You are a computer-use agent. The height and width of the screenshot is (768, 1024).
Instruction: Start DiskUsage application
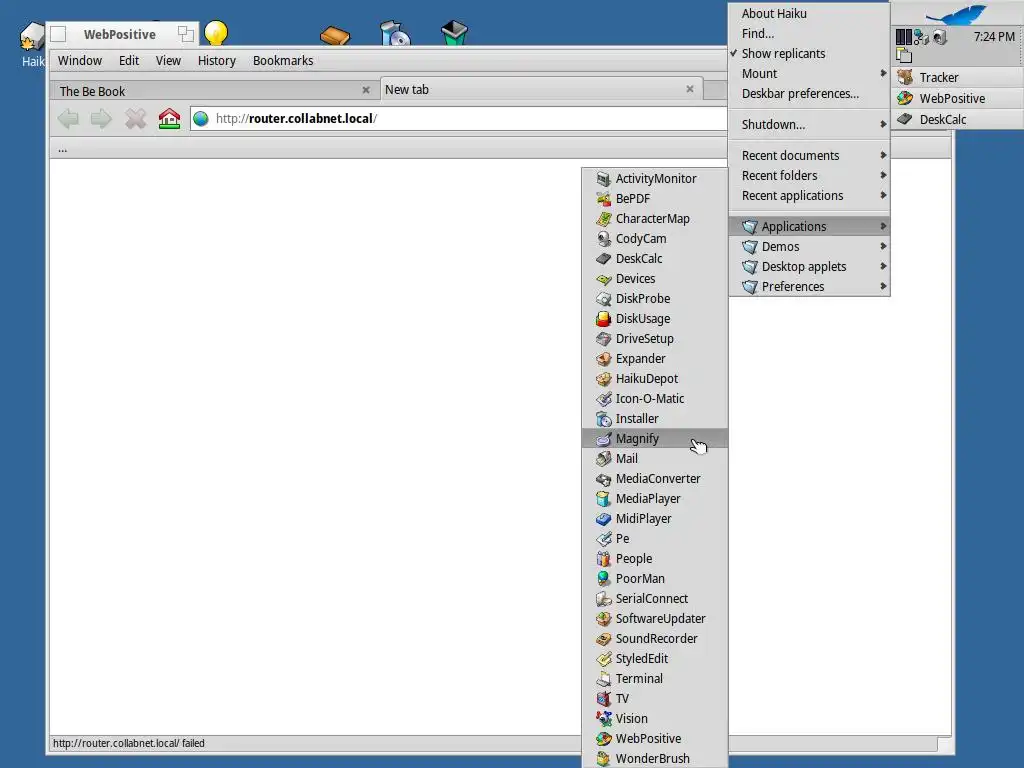[x=654, y=319]
